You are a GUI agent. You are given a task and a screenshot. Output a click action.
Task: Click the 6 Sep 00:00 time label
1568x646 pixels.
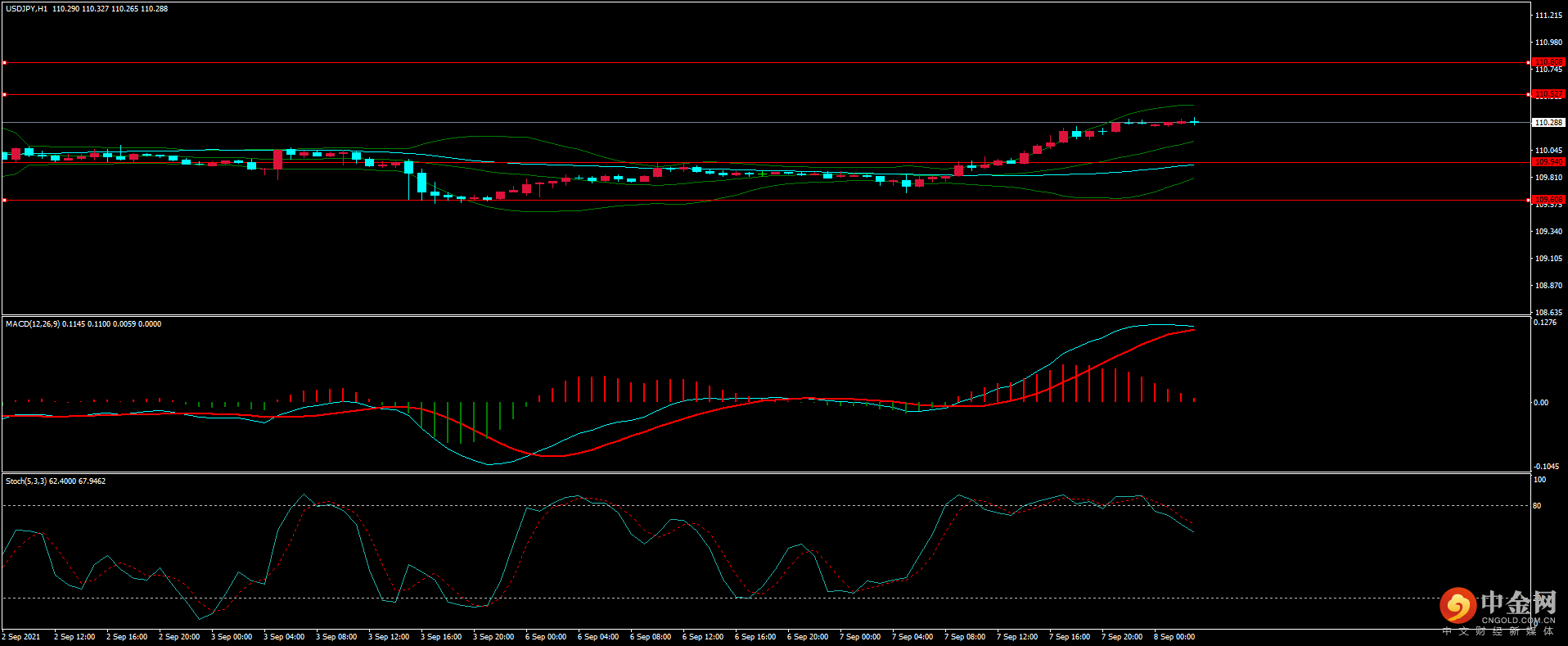[x=545, y=637]
